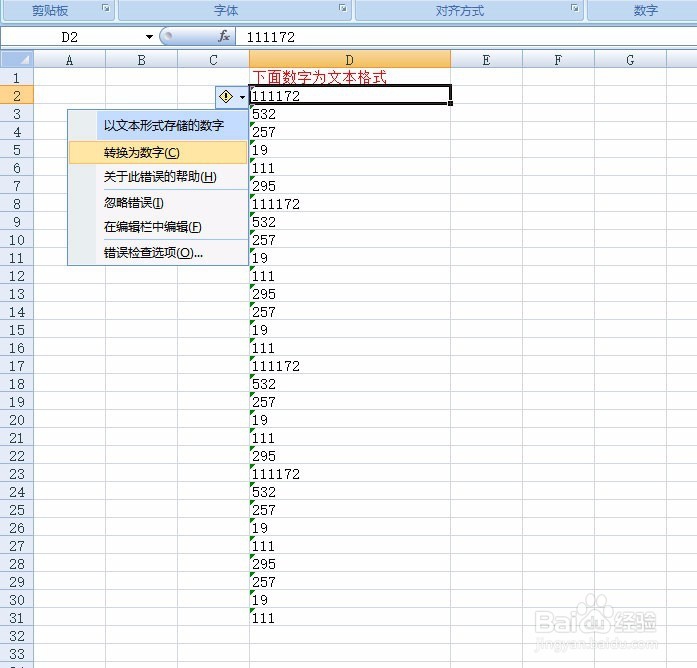Click cell D1 text 下面数字为文本格式
697x668 pixels.
coord(319,77)
